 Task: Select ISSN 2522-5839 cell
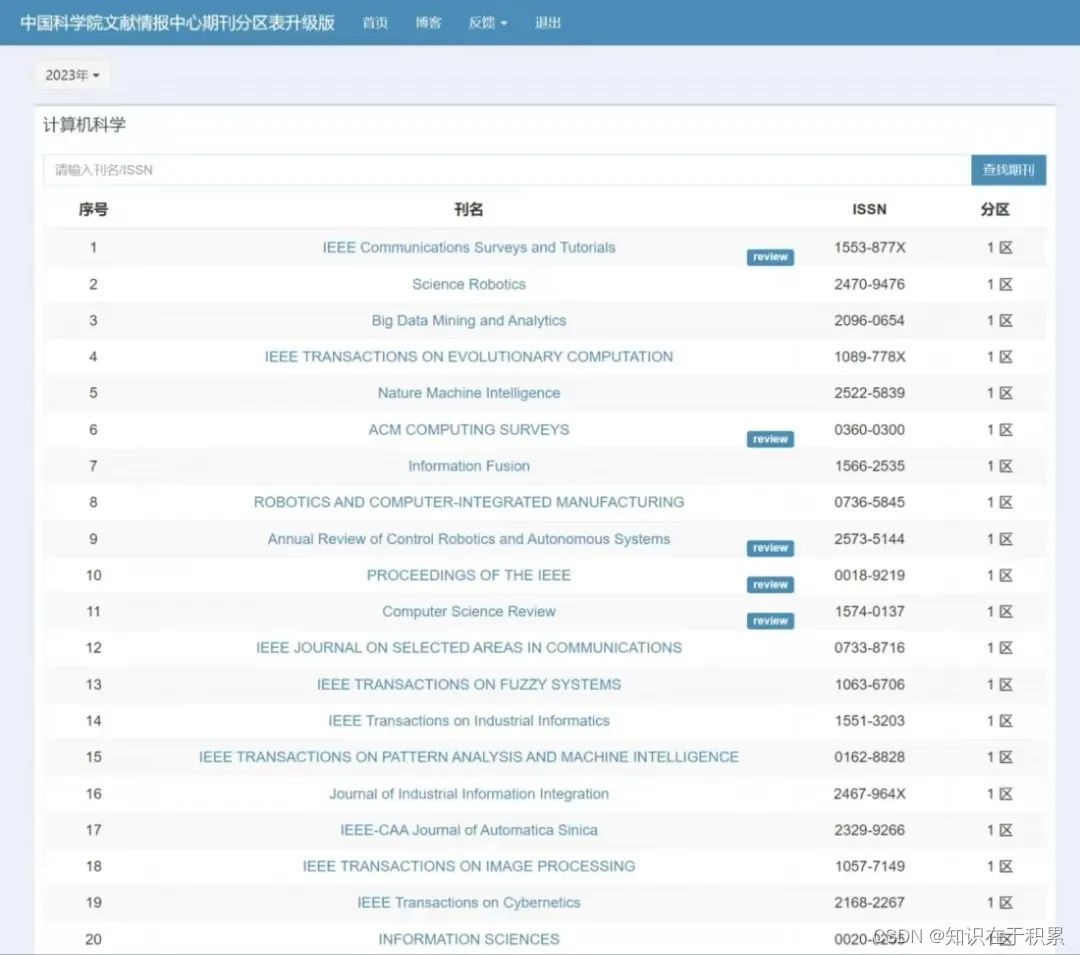pyautogui.click(x=869, y=393)
